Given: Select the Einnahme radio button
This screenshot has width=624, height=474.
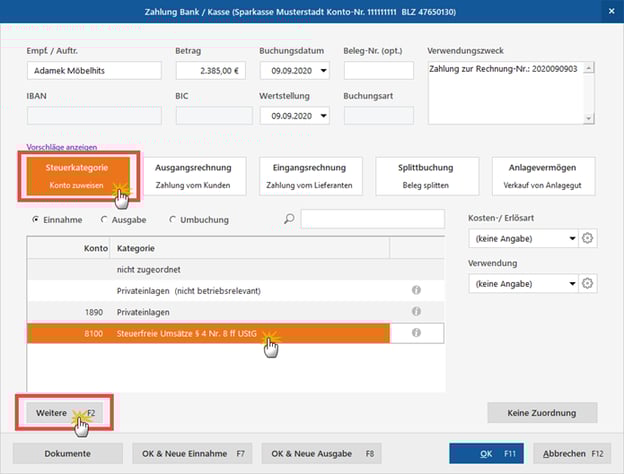Looking at the screenshot, I should click(x=37, y=220).
